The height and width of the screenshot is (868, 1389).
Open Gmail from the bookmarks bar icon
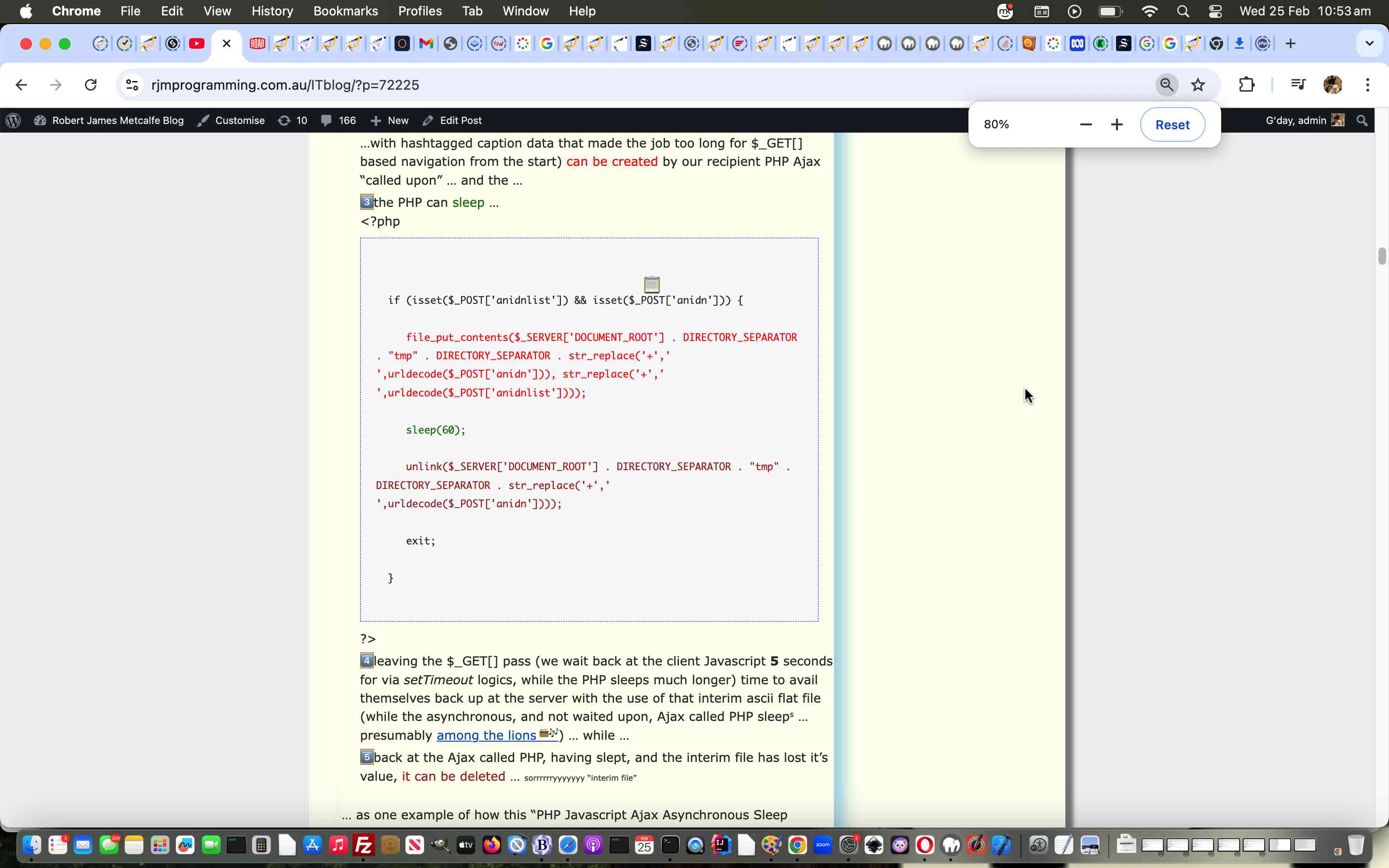tap(426, 43)
